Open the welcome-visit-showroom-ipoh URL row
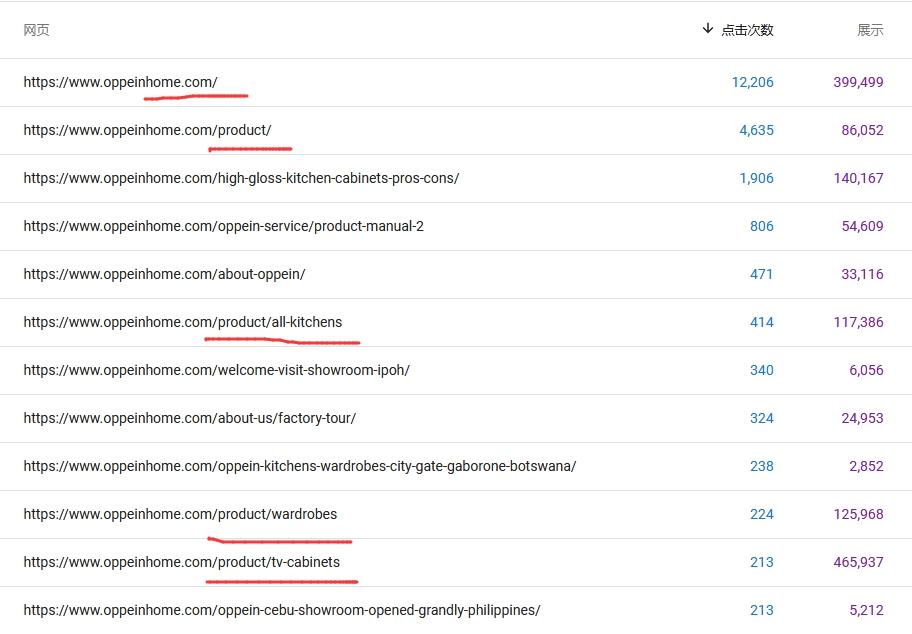The height and width of the screenshot is (634, 912). 216,370
